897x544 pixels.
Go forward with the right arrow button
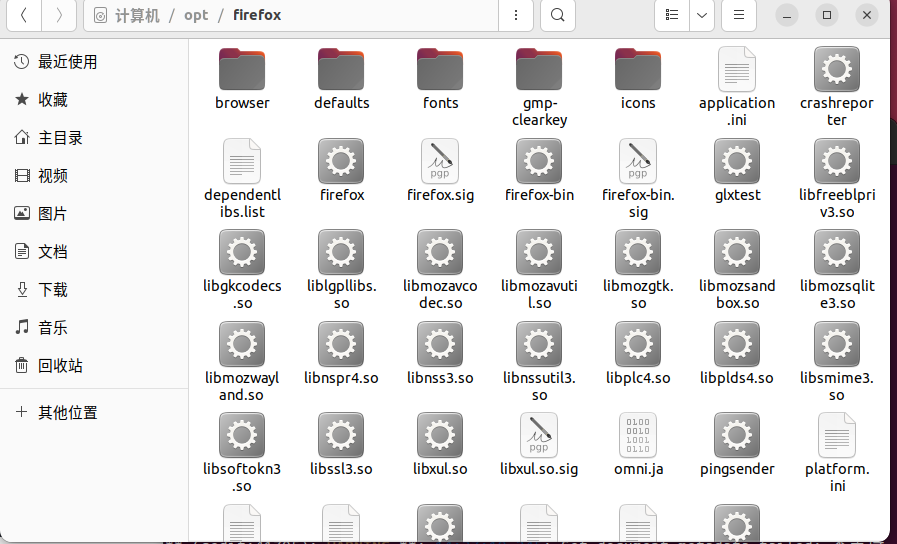coord(59,15)
